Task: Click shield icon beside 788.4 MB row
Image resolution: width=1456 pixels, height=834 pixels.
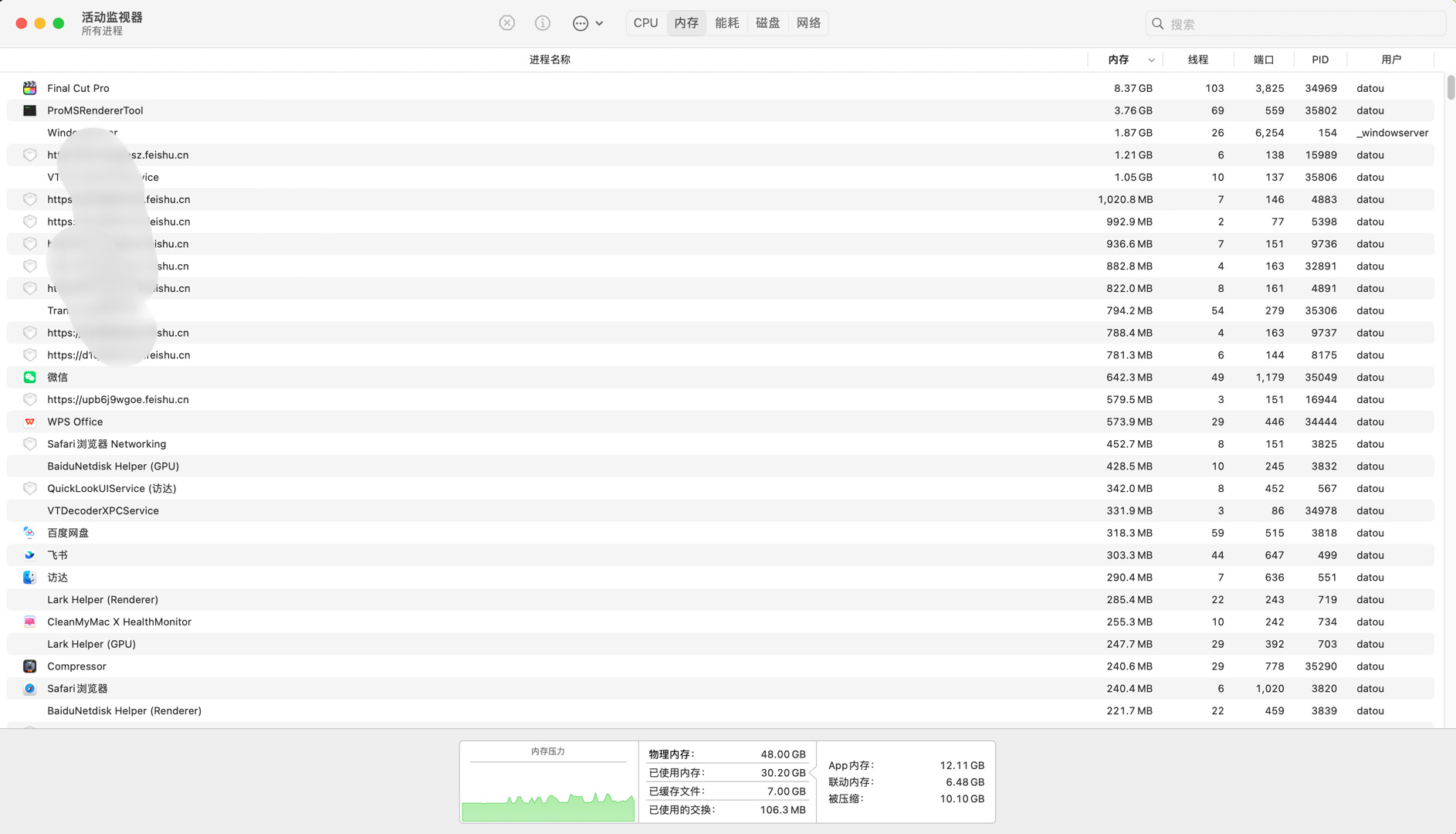Action: [29, 333]
